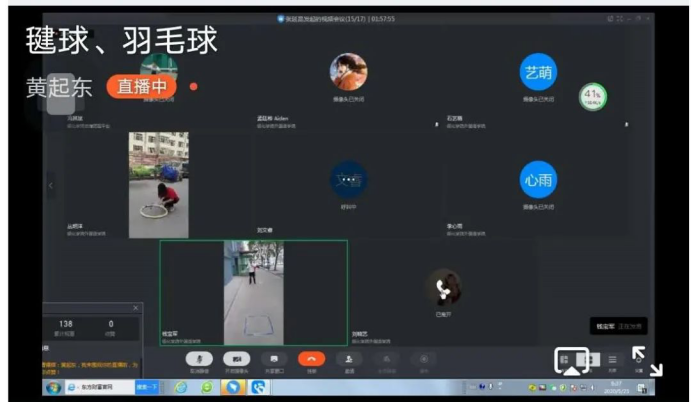Go to previous page of participants
The height and width of the screenshot is (402, 692).
coord(51,186)
